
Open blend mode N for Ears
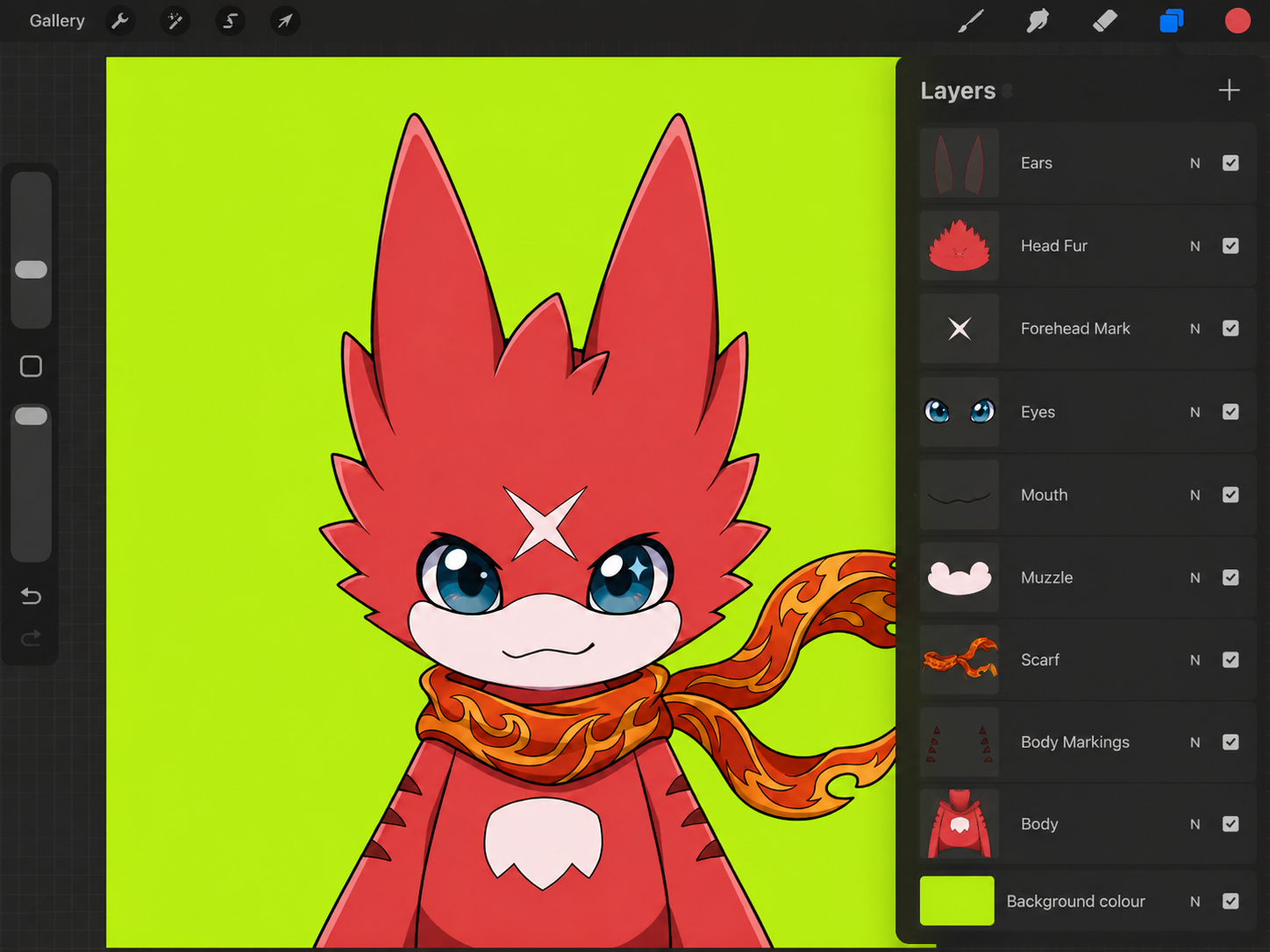[1195, 163]
